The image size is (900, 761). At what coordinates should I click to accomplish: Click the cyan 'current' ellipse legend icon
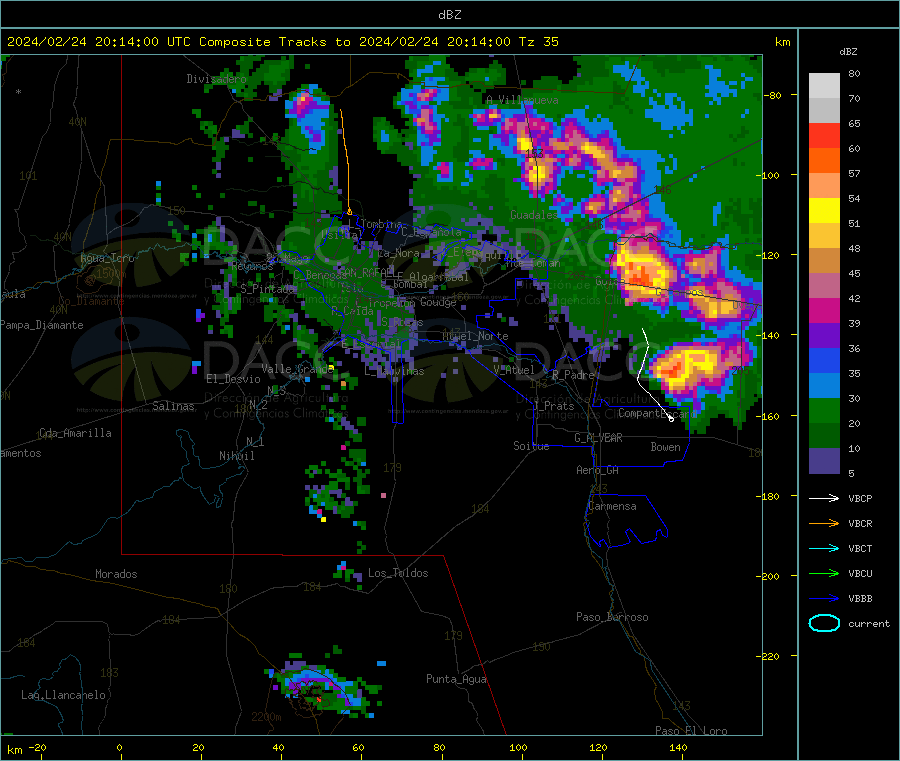[x=824, y=623]
